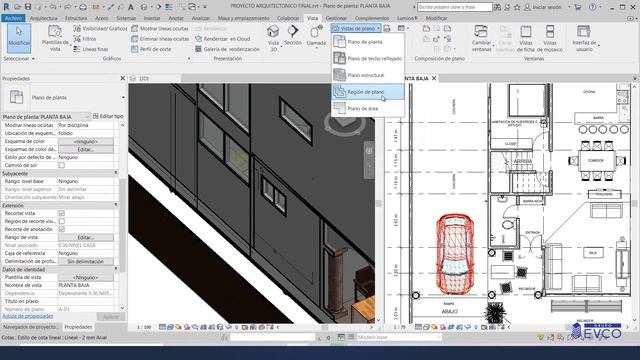640x360 pixels.
Task: Create a Sección view
Action: tap(293, 36)
